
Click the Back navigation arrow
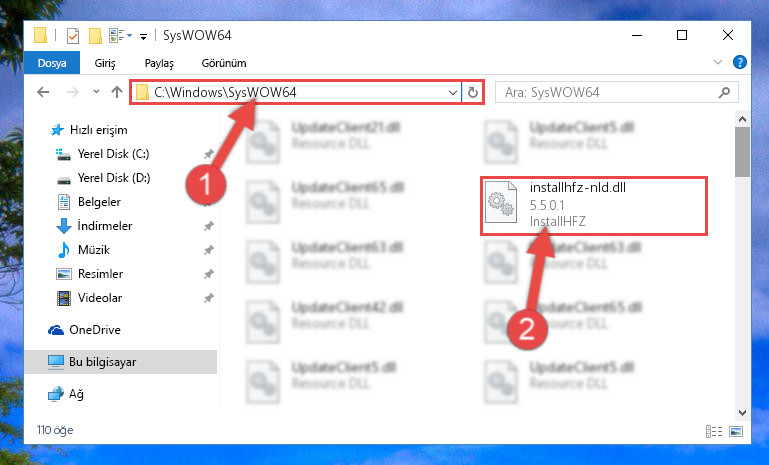[x=43, y=92]
